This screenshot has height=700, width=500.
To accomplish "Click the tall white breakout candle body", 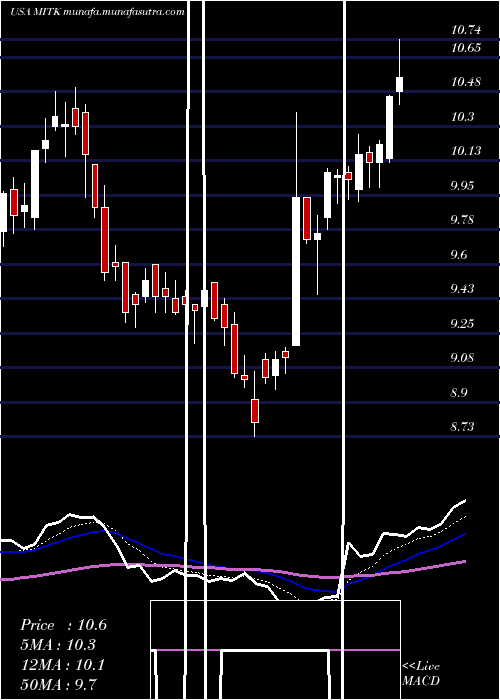I will 296,271.
